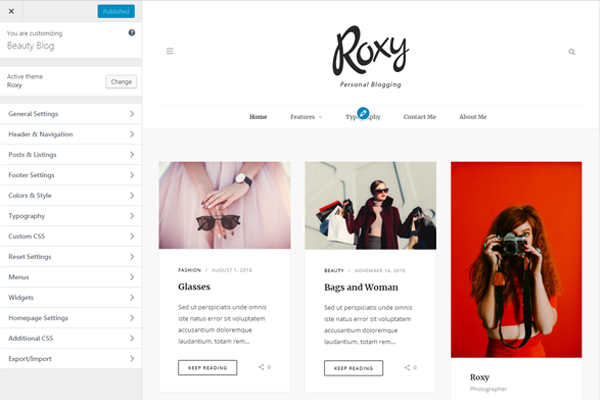This screenshot has height=400, width=600.
Task: Go to the Contact Me menu item
Action: (419, 117)
